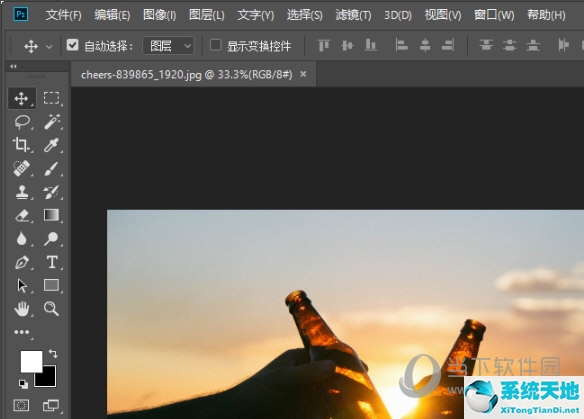This screenshot has height=419, width=584.
Task: Select the Pen tool
Action: pos(22,262)
